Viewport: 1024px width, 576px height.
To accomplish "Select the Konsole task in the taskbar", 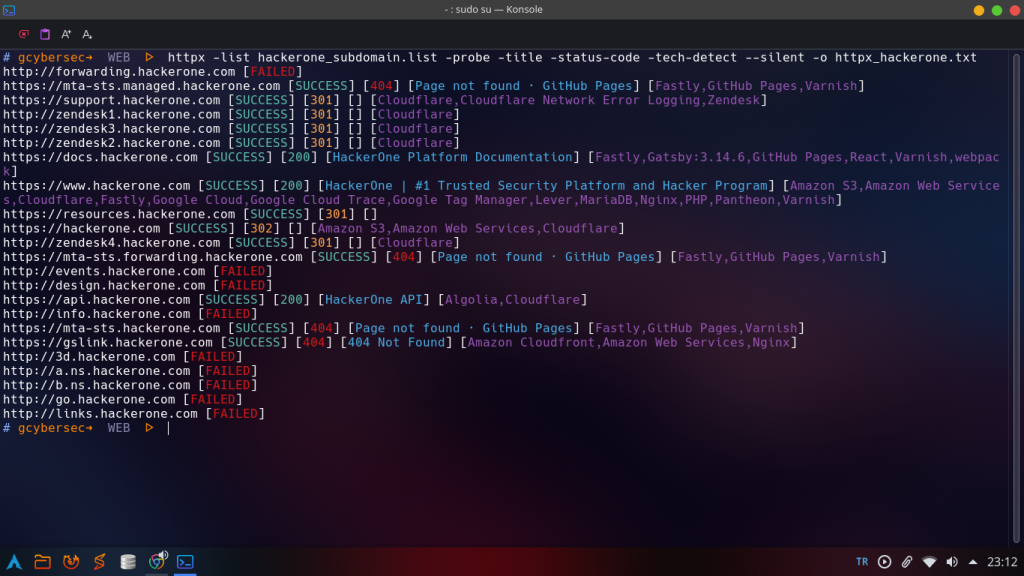I will coord(185,561).
